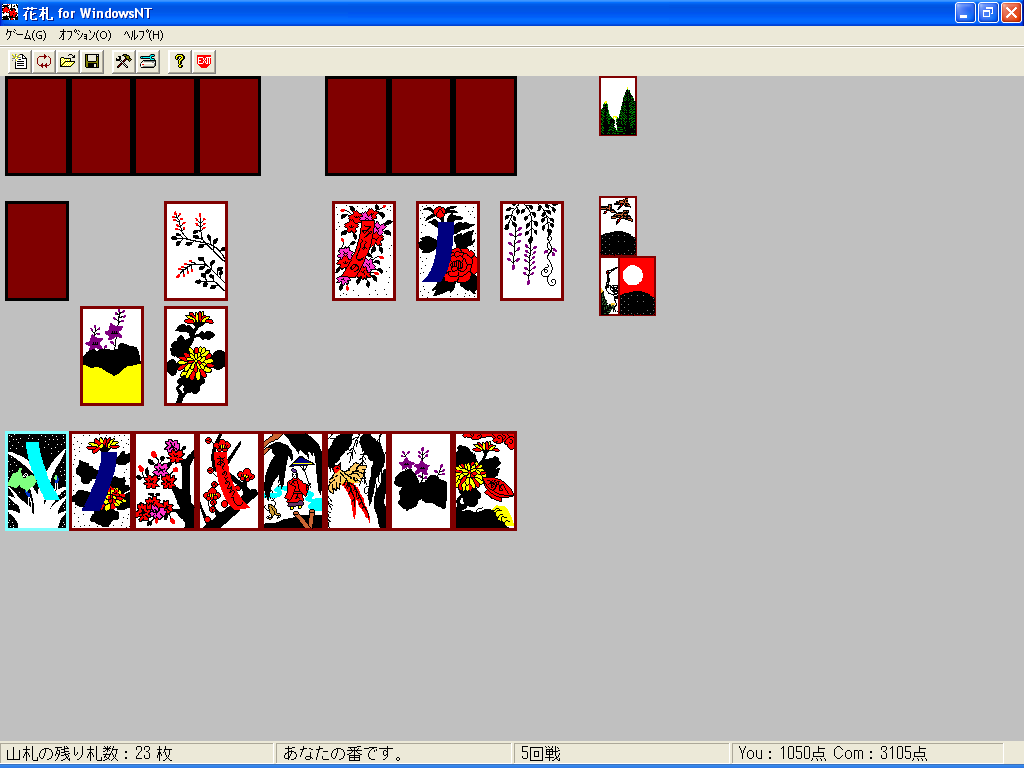Click the yellow paulownia card on the table
This screenshot has width=1024, height=768.
pos(112,356)
